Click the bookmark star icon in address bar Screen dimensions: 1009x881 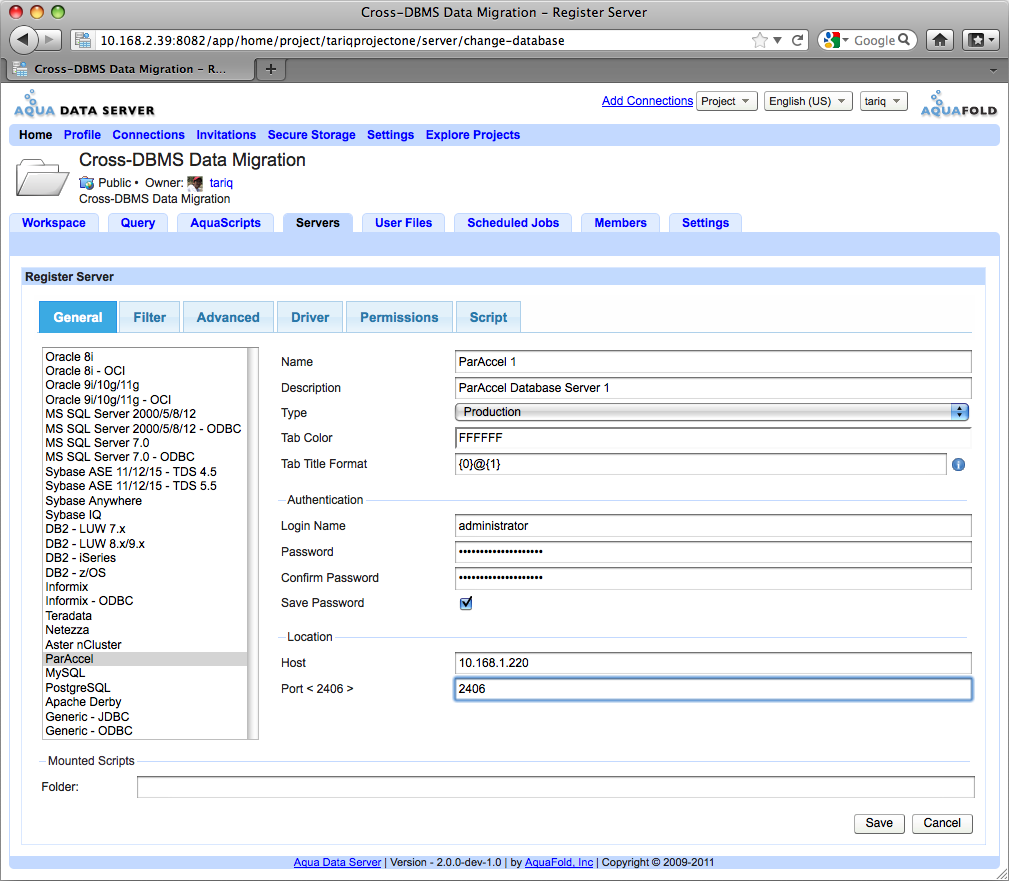760,41
